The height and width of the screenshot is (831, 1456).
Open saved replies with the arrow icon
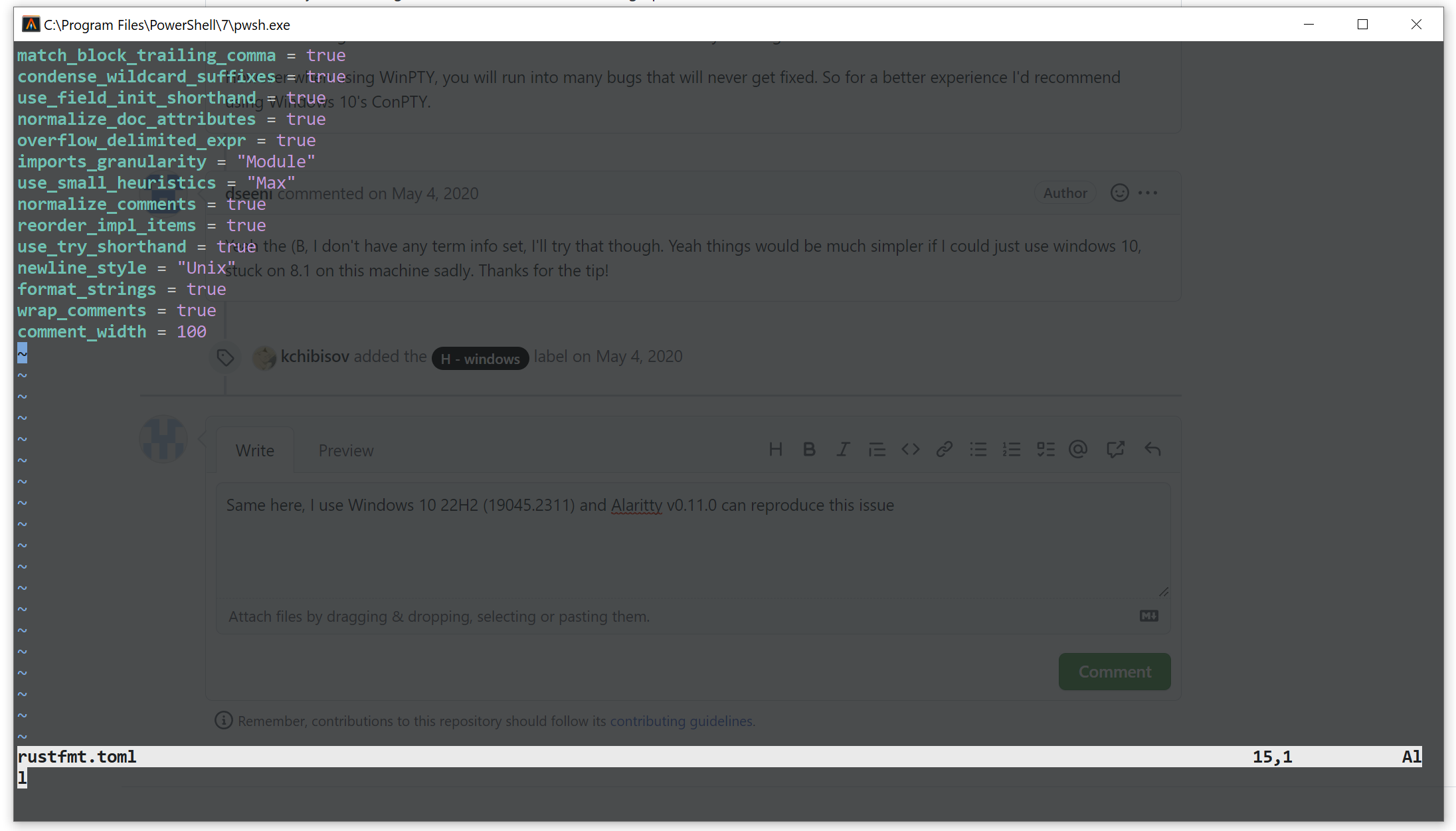tap(1152, 449)
